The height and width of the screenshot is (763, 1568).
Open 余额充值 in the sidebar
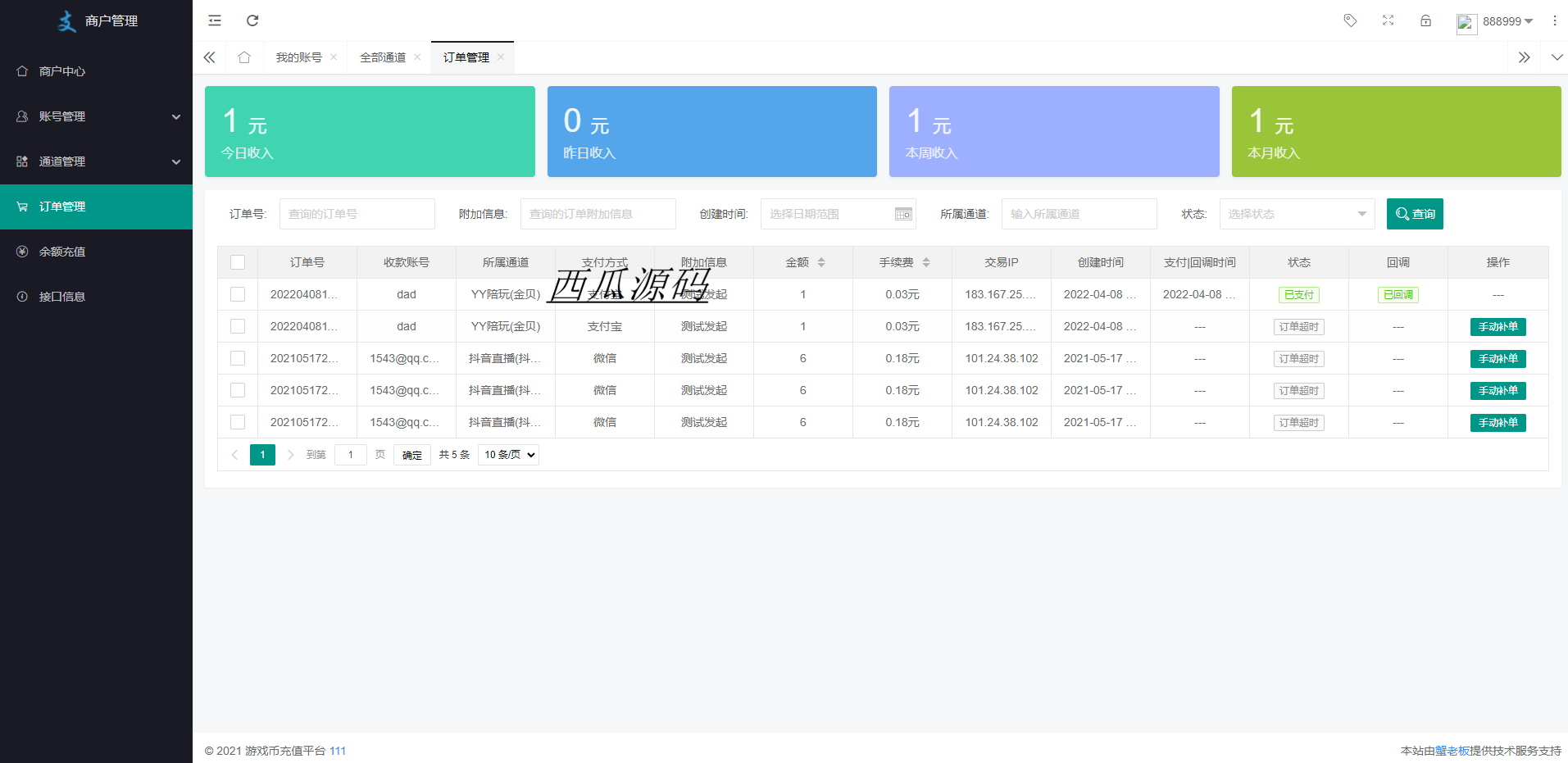click(62, 252)
